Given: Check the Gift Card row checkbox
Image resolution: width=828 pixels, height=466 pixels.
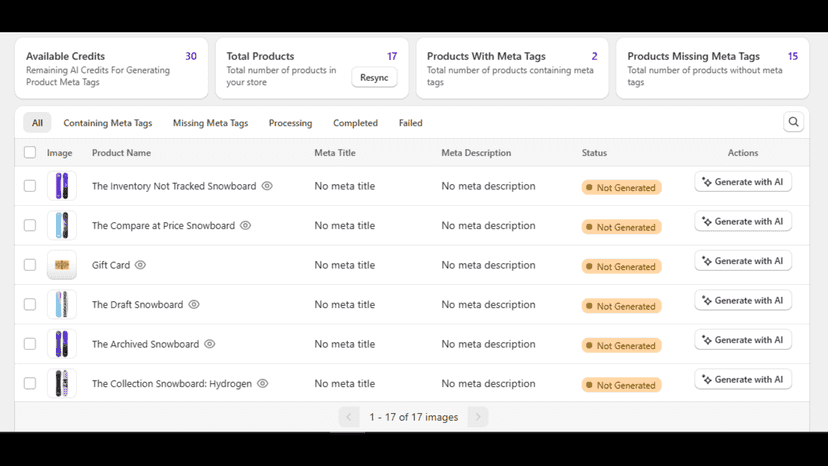Looking at the screenshot, I should [x=30, y=265].
